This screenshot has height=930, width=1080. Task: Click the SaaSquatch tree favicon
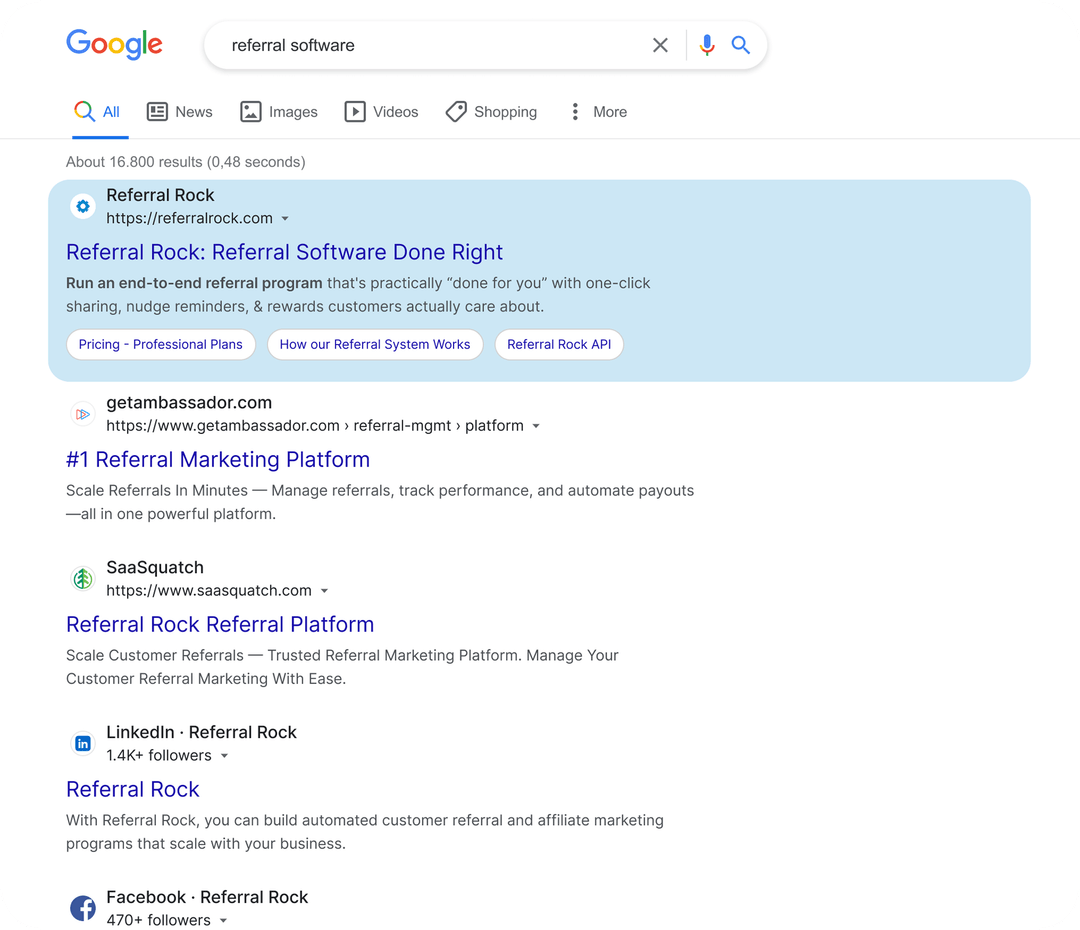click(83, 579)
